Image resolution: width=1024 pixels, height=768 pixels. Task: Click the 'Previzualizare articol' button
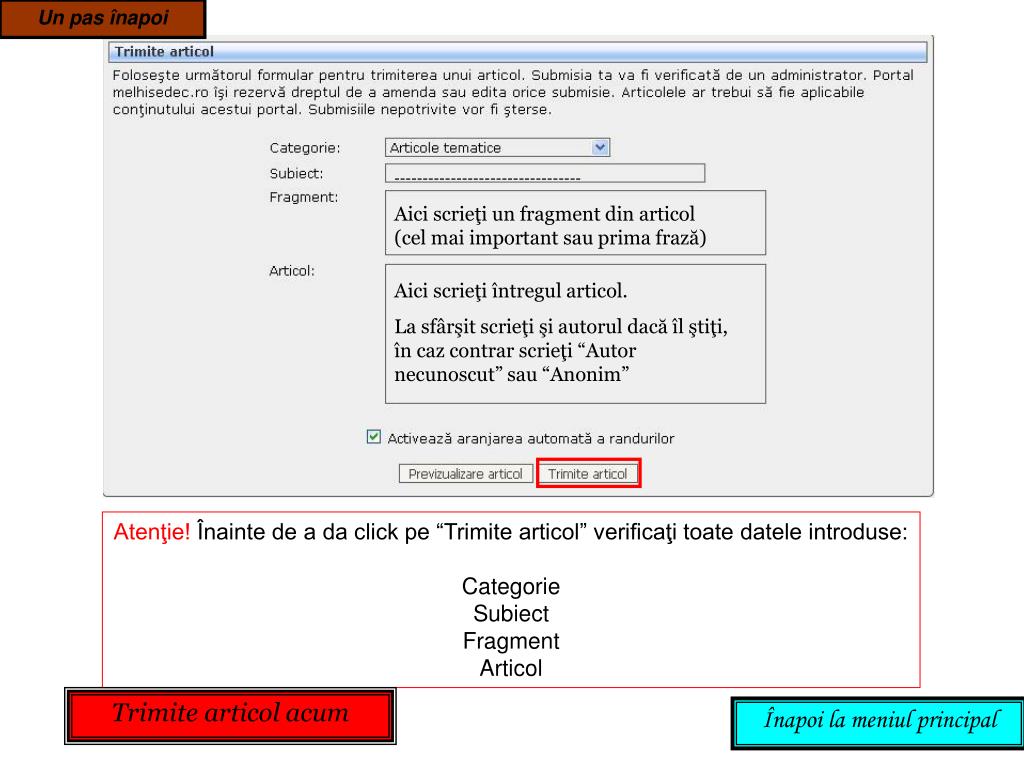(x=466, y=473)
